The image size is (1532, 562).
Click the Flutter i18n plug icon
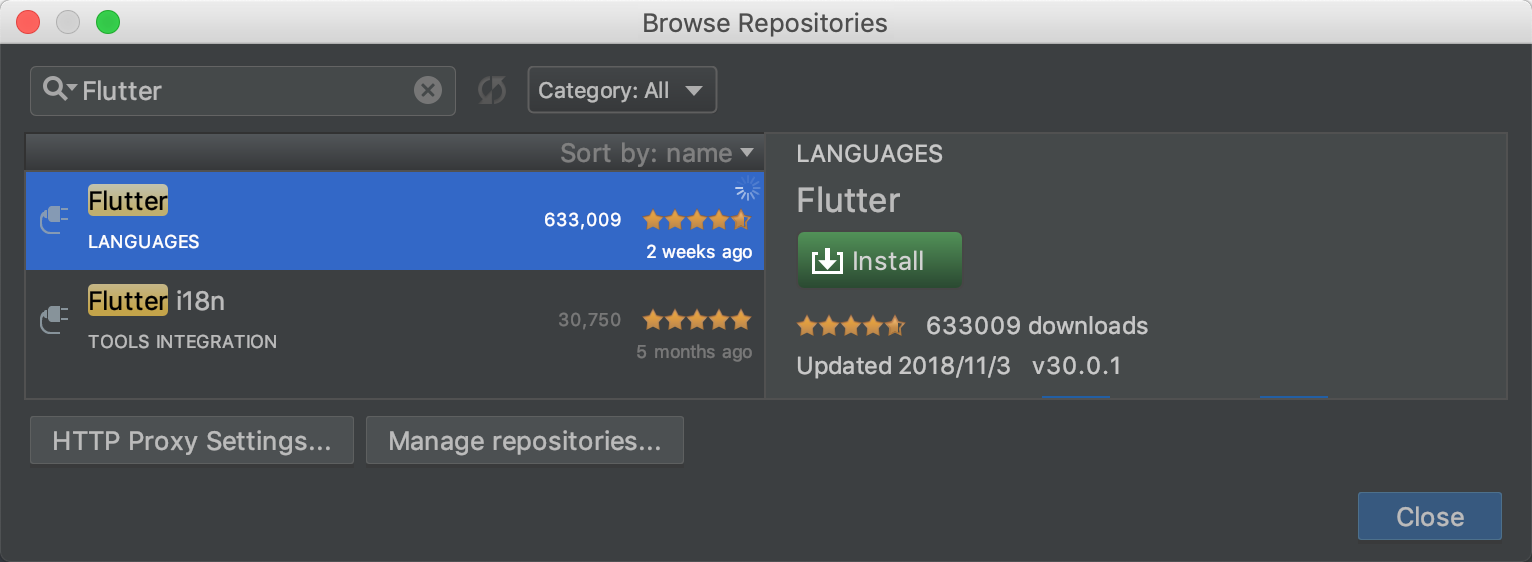(x=54, y=319)
